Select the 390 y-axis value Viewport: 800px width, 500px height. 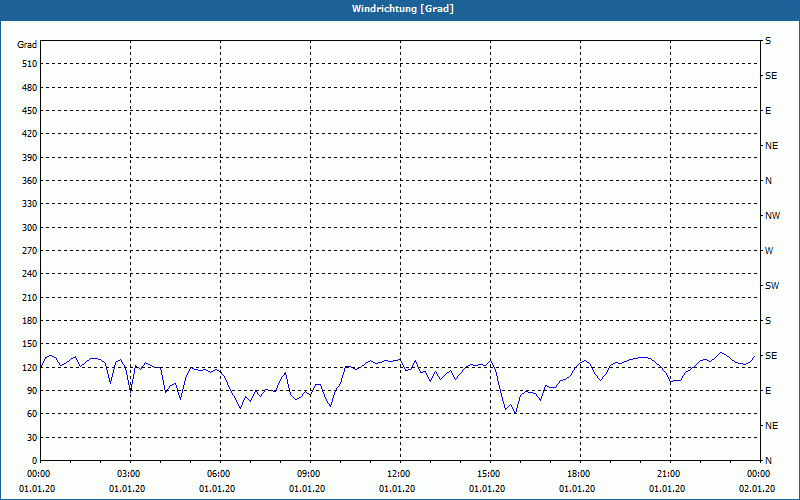(30, 158)
